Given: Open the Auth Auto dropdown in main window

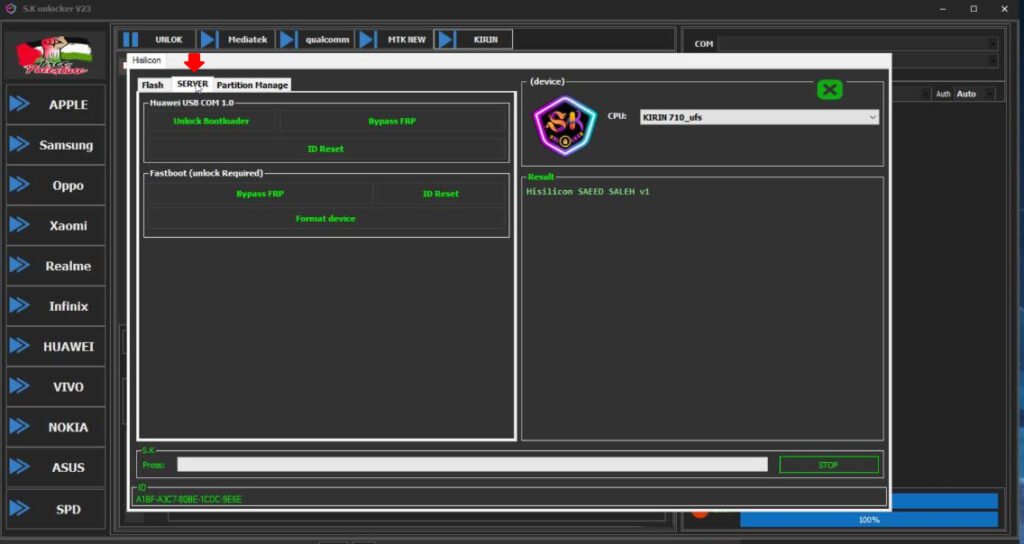Looking at the screenshot, I should click(x=974, y=94).
